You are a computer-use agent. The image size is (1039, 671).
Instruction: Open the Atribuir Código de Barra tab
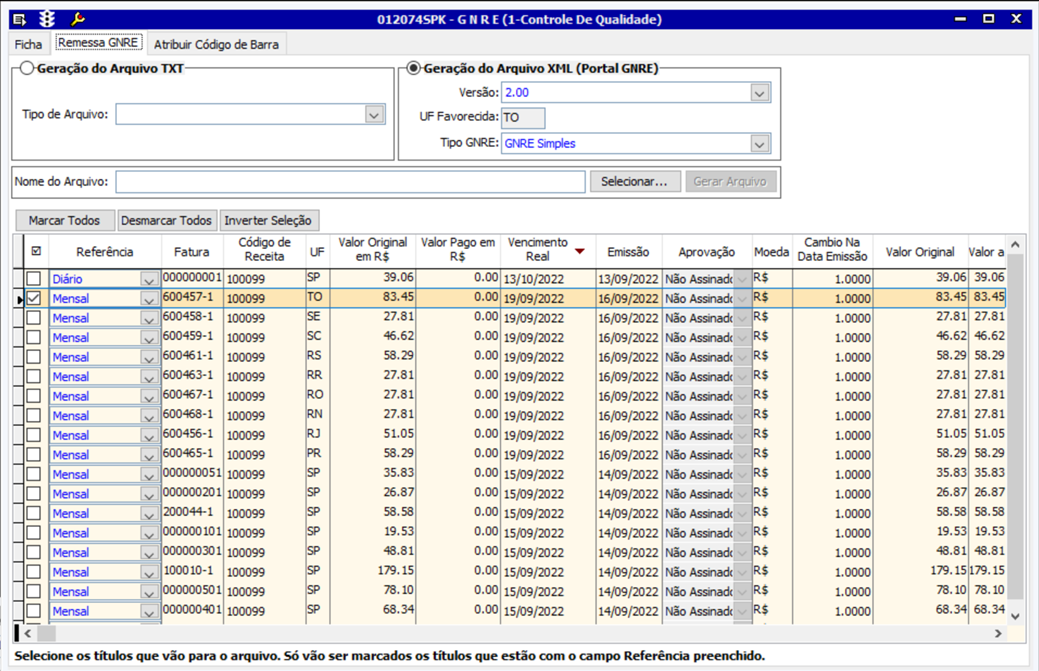(x=217, y=44)
